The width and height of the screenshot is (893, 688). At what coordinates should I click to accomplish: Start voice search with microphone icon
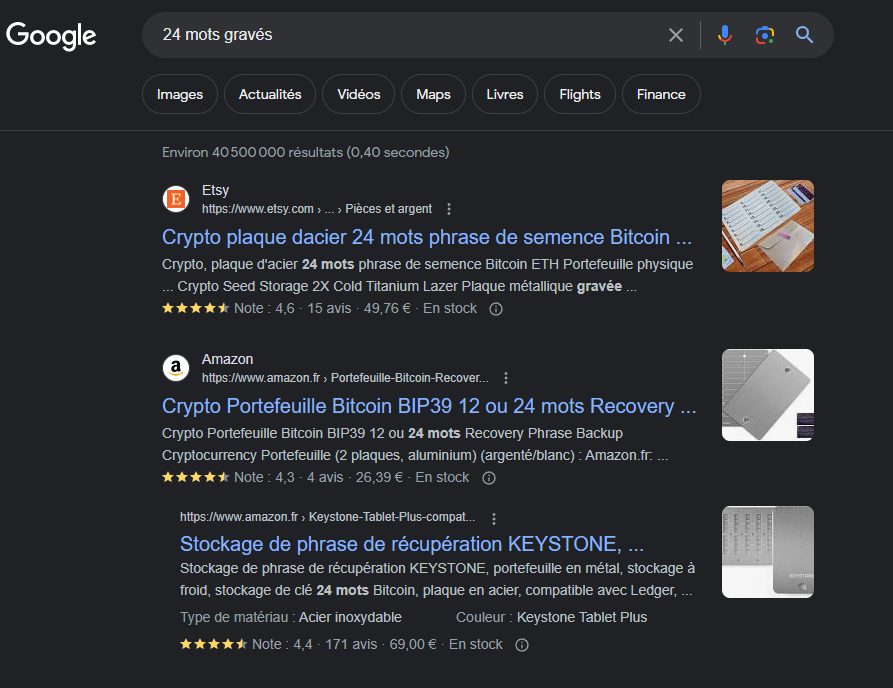point(725,35)
